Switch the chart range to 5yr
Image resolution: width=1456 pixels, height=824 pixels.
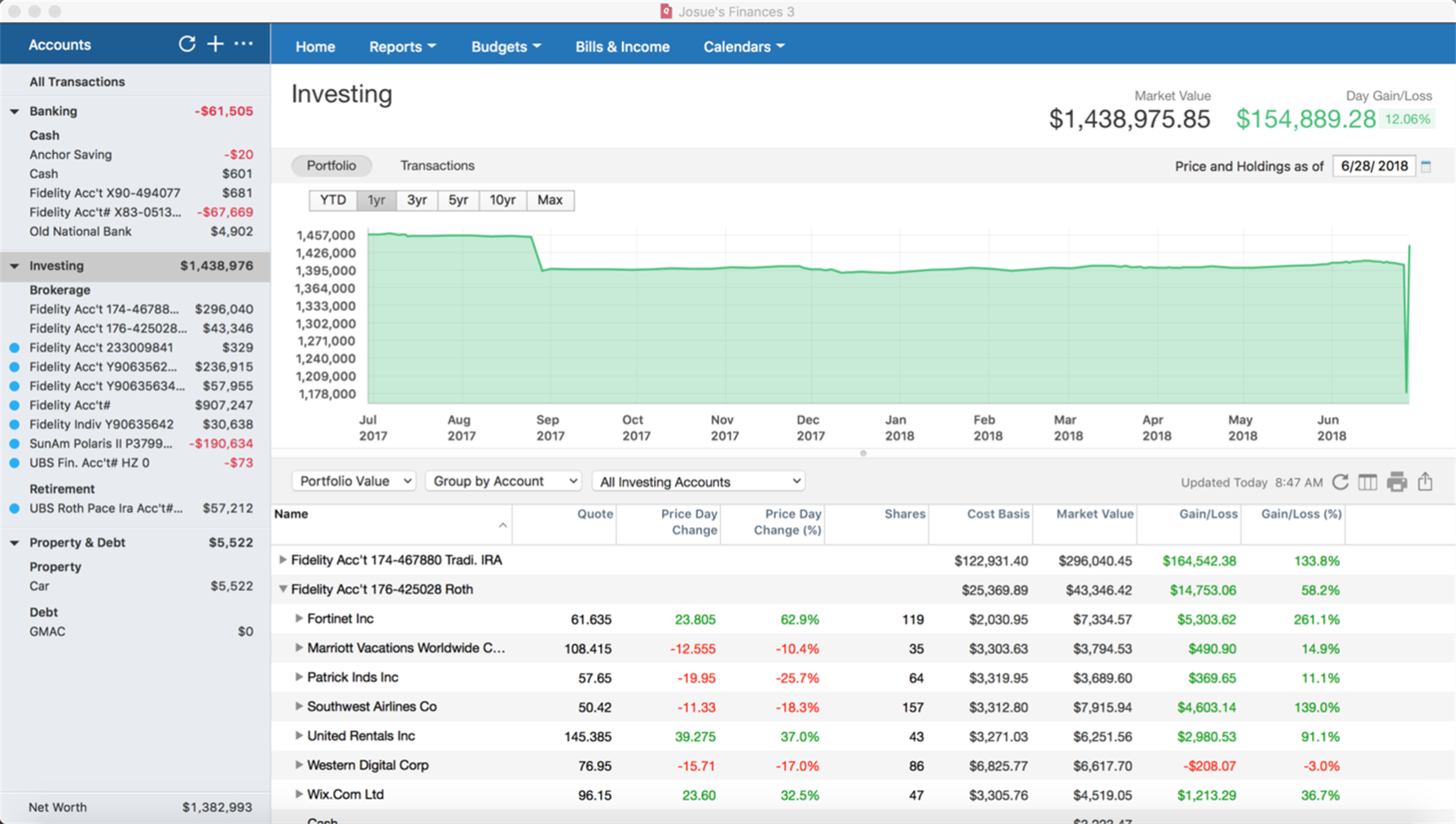tap(458, 200)
